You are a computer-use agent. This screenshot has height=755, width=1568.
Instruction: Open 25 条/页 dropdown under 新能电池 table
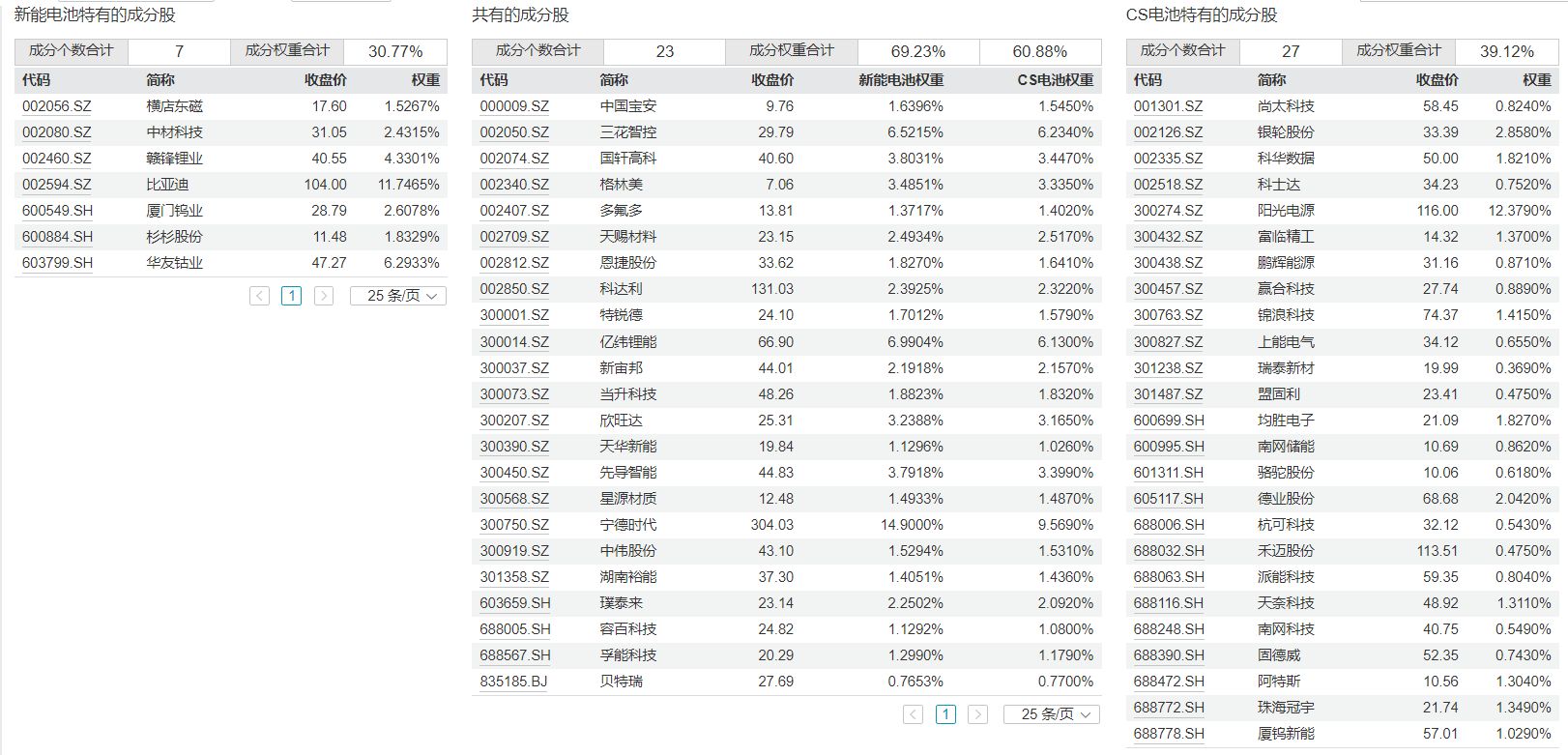(x=397, y=296)
